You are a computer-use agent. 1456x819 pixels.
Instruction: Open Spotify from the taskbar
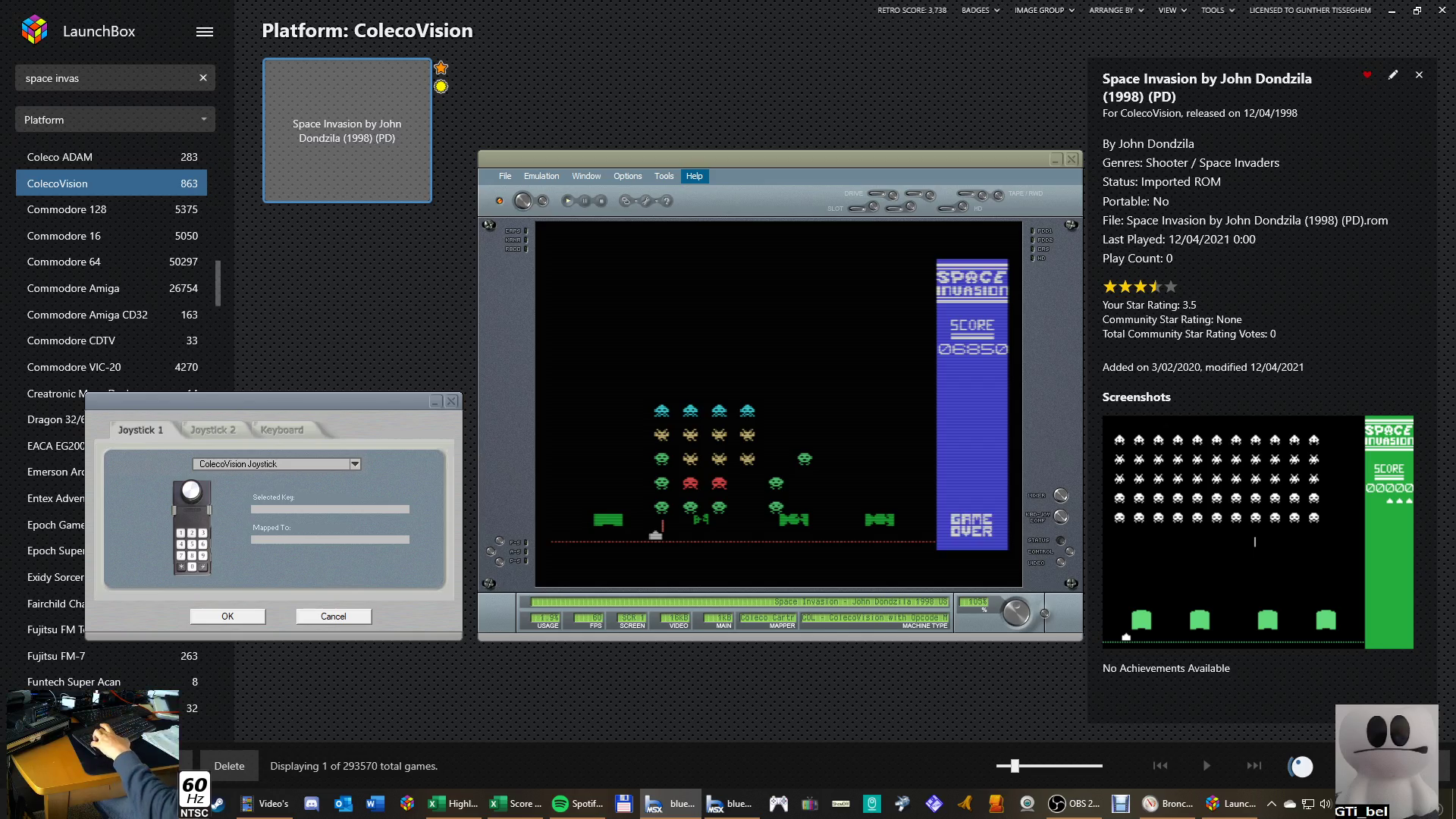[577, 804]
